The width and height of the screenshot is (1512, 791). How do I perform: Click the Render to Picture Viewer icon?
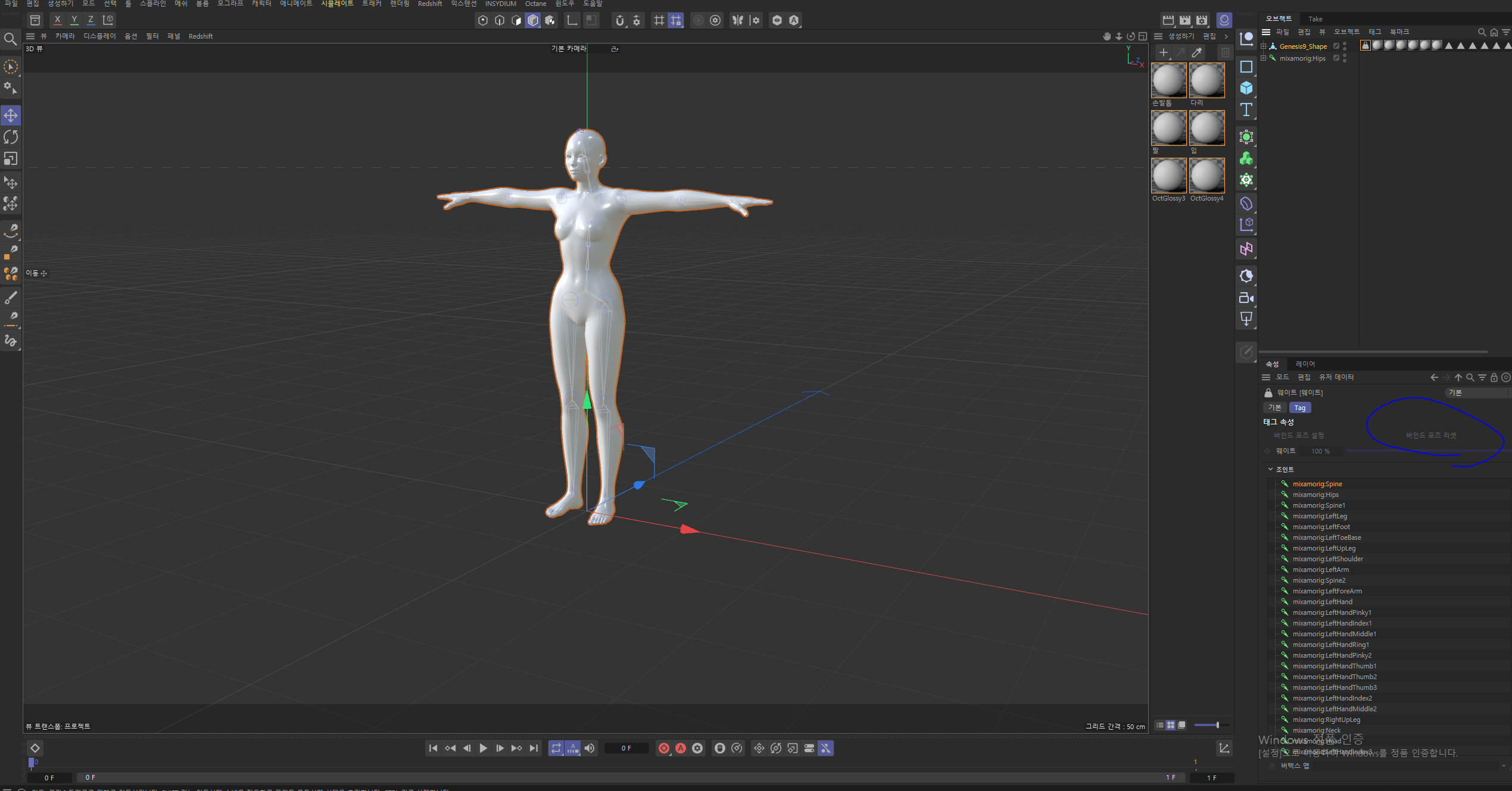point(1185,20)
